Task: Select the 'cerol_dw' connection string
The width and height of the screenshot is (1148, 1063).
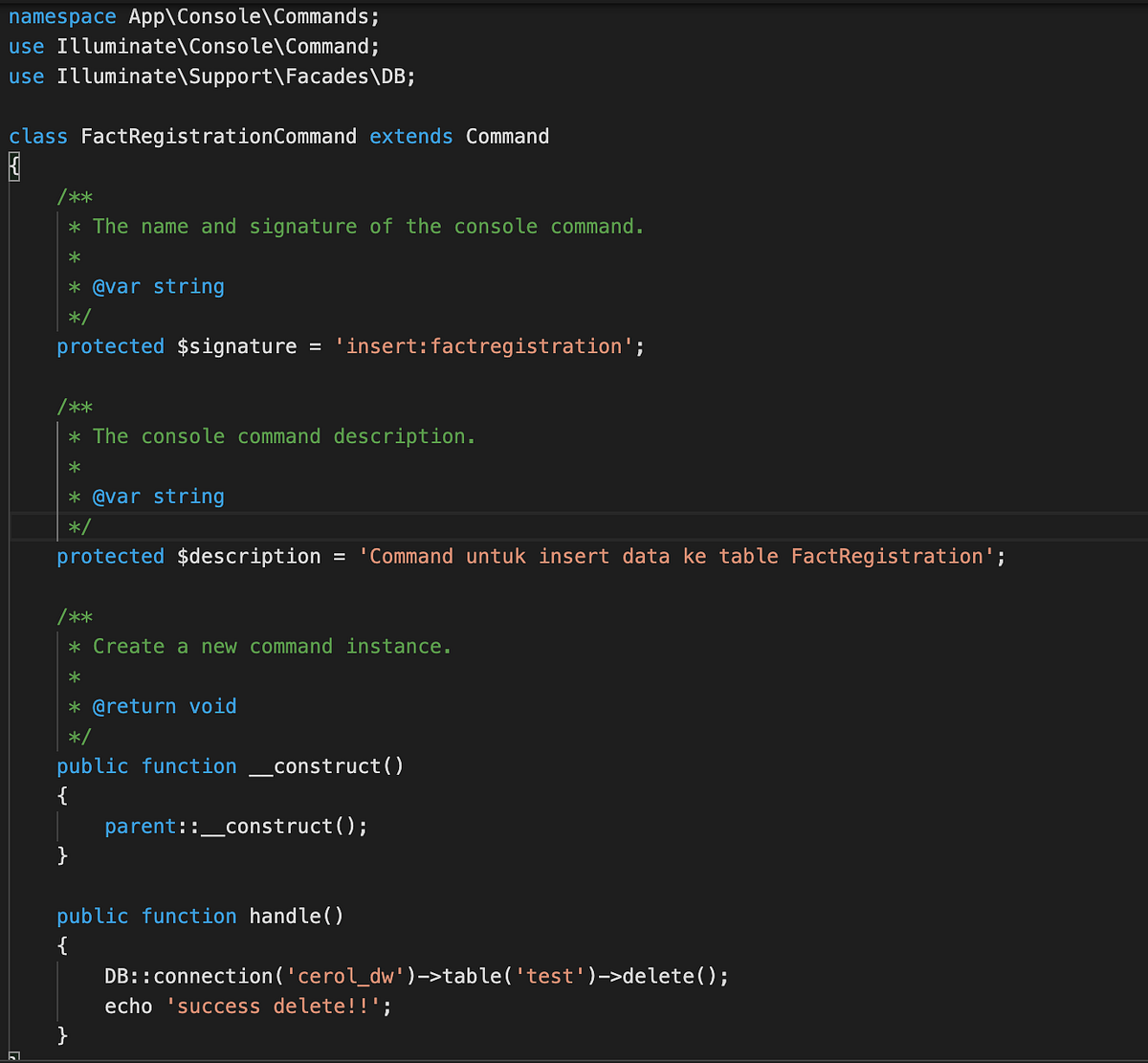Action: (x=344, y=975)
